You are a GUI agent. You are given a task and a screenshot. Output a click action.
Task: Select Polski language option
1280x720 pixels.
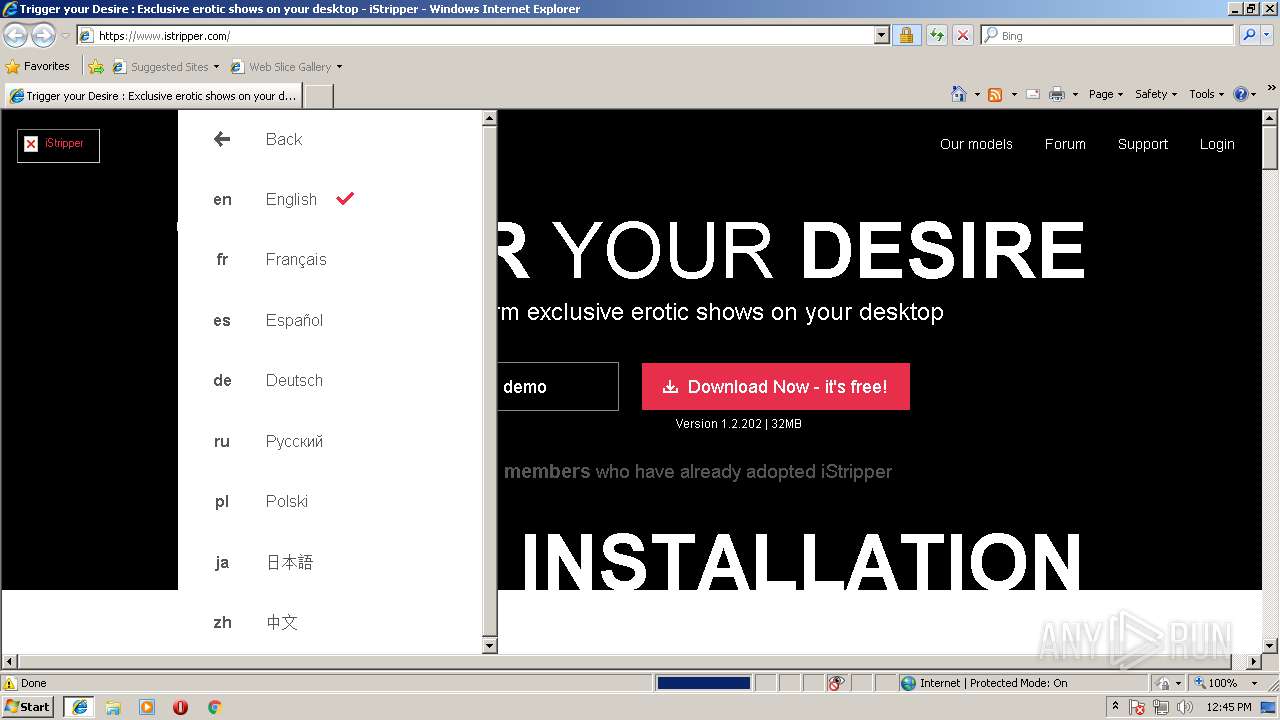pyautogui.click(x=287, y=501)
